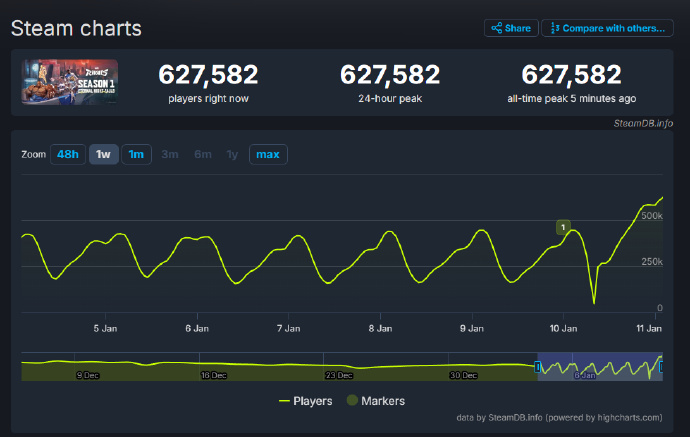Click the chart line's sharp dip on 10 Jan
This screenshot has width=690, height=437.
pos(594,300)
